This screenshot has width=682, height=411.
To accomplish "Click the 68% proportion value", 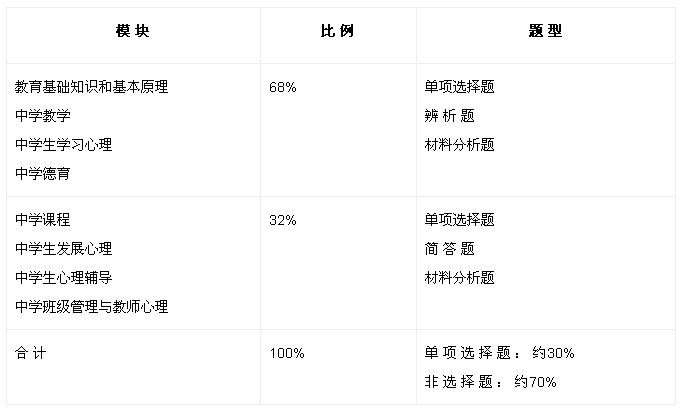I will pyautogui.click(x=283, y=87).
